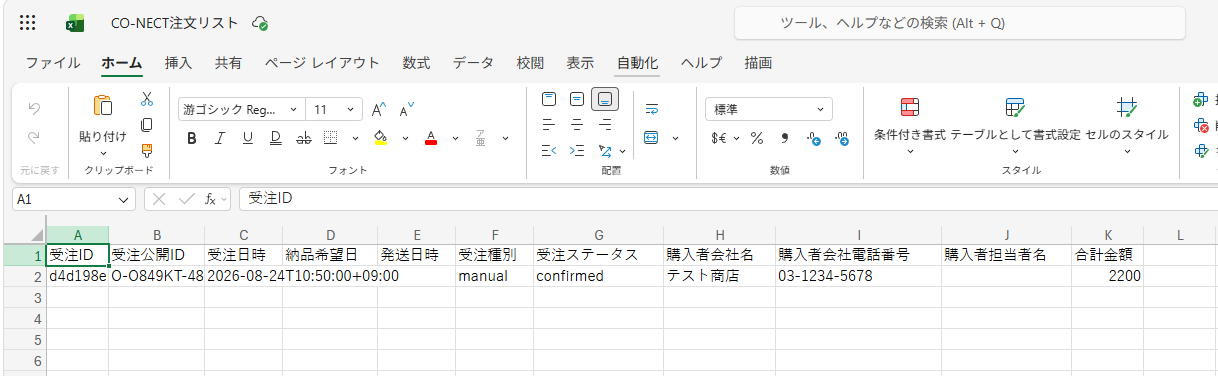Click the phonetic guide (furigana) icon

(481, 138)
